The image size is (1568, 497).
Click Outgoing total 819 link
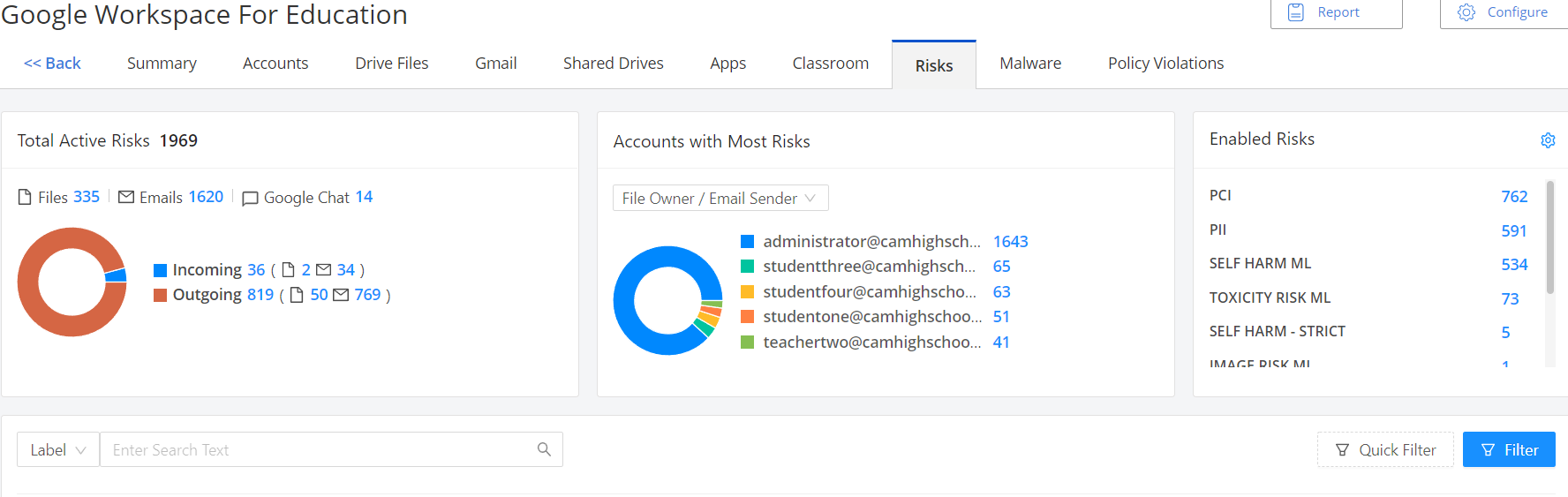pyautogui.click(x=260, y=295)
